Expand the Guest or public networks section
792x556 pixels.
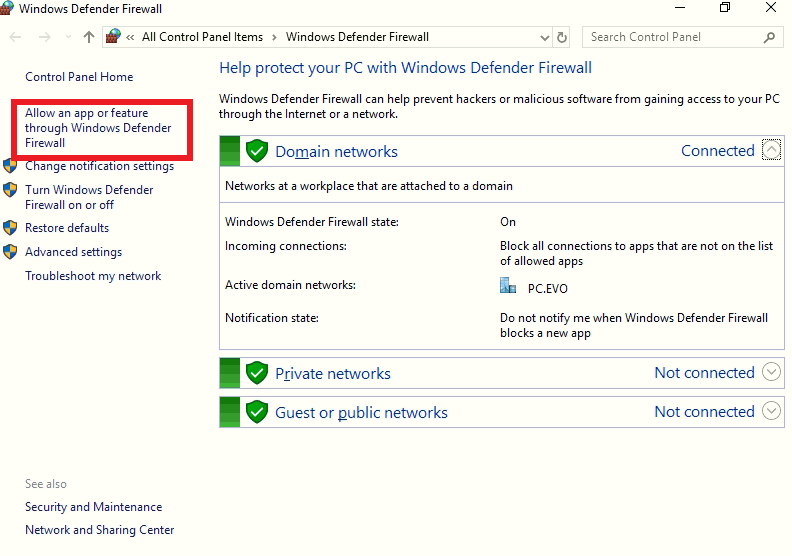770,411
